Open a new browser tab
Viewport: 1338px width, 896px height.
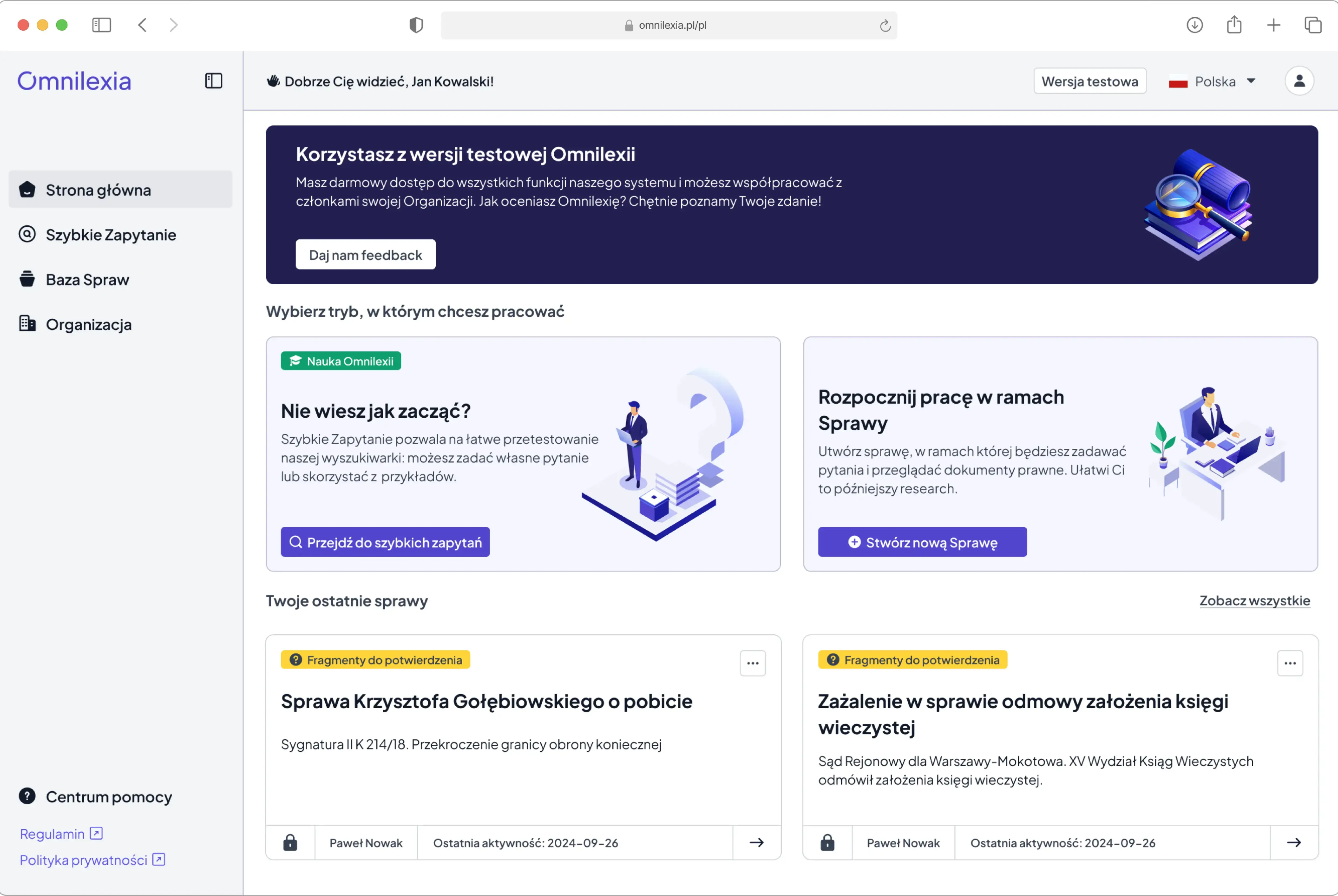[x=1274, y=25]
